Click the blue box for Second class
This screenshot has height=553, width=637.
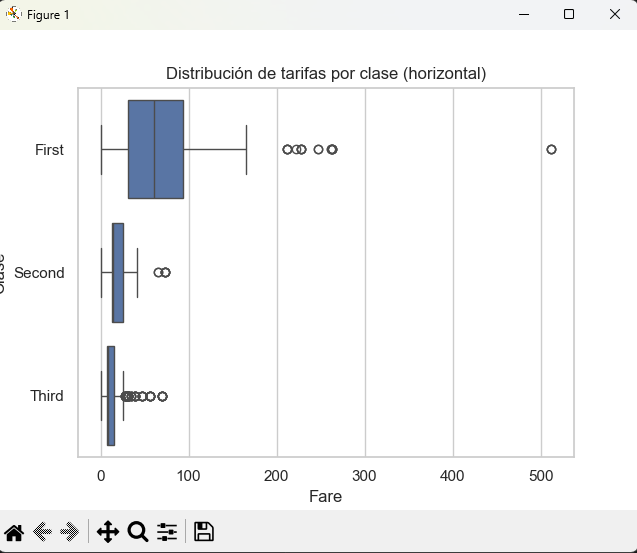click(118, 273)
